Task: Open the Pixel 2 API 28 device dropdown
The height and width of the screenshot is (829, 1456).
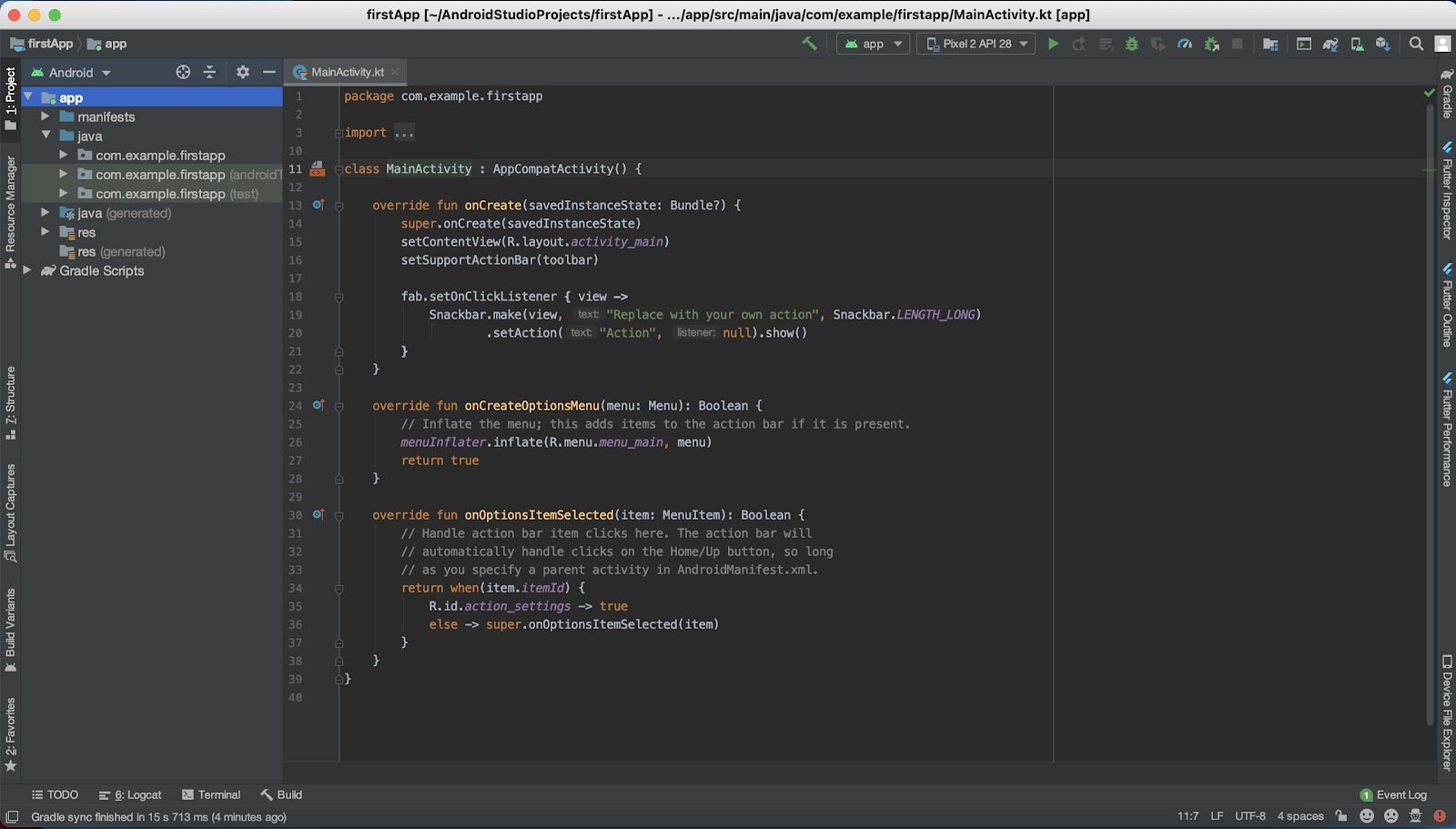Action: coord(976,44)
